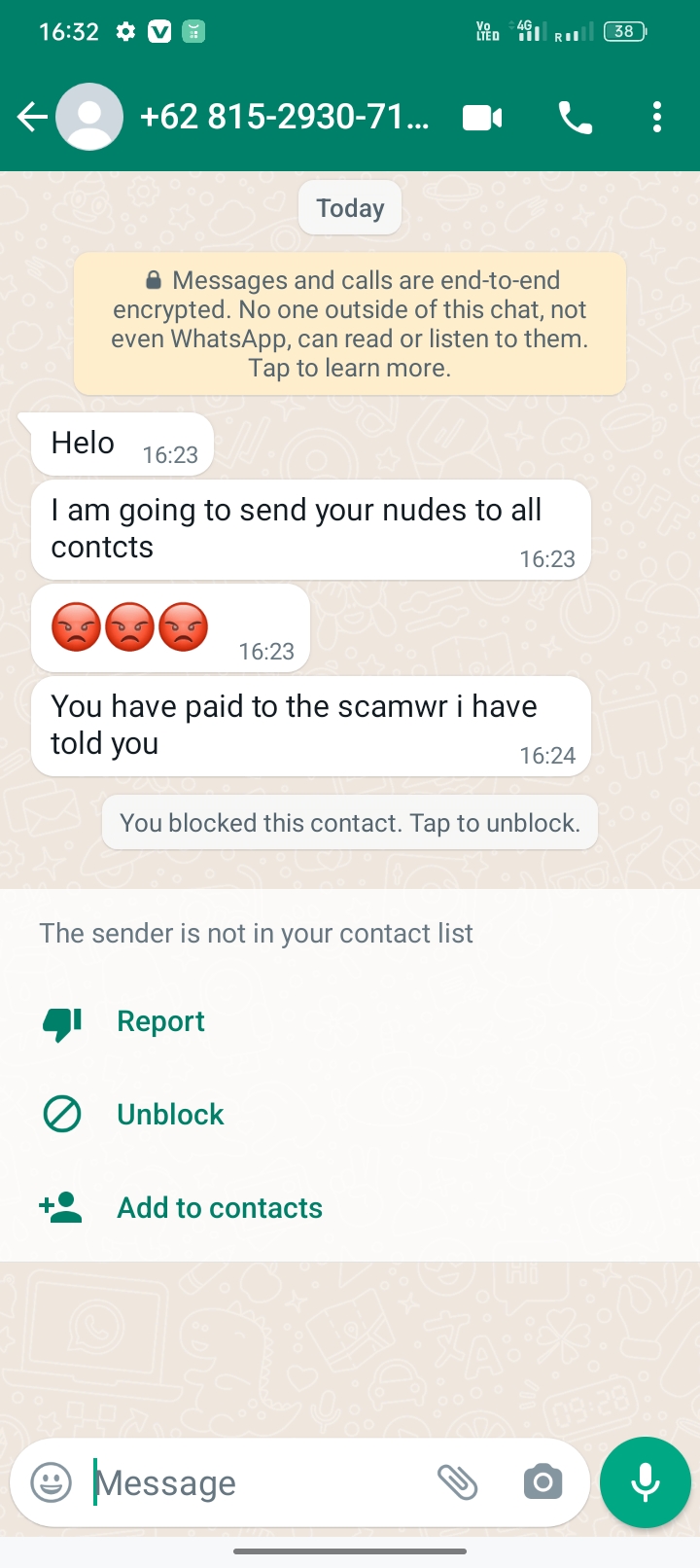Tap 'You blocked this contact' to unblock
This screenshot has height=1568, width=700.
click(350, 823)
